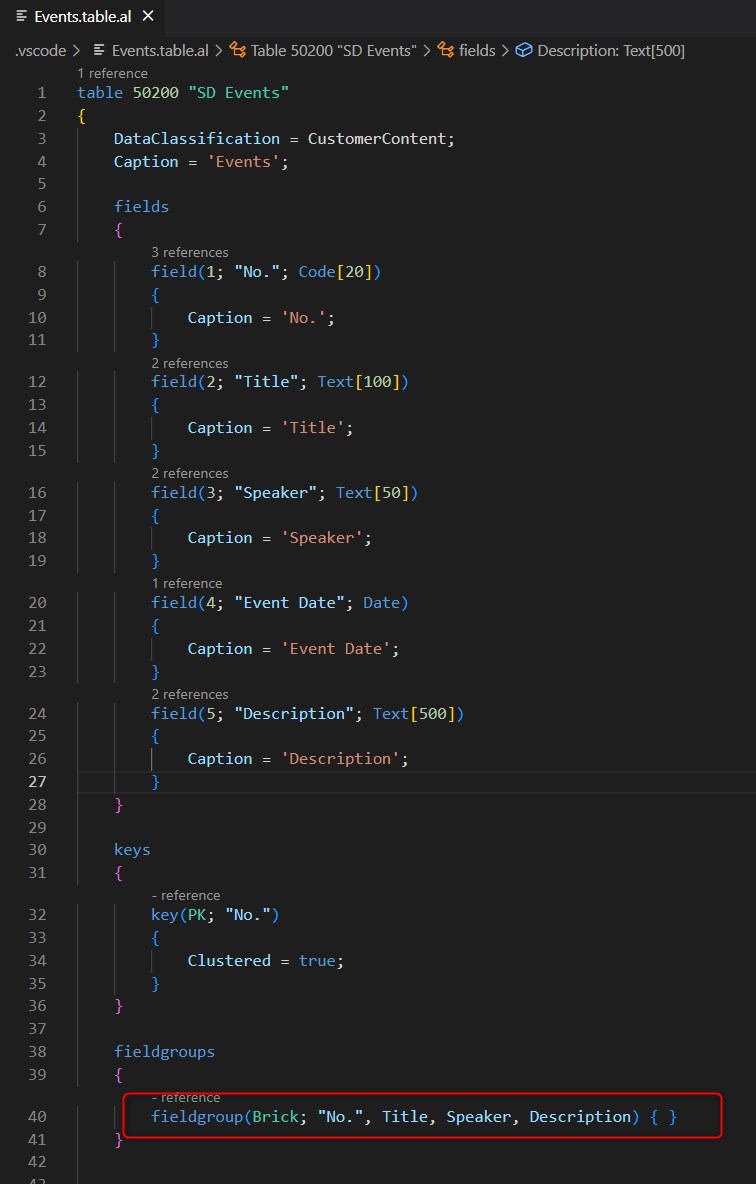Click the file icon in the Events.table.al tab
Screen dimensions: 756x1184
click(22, 17)
